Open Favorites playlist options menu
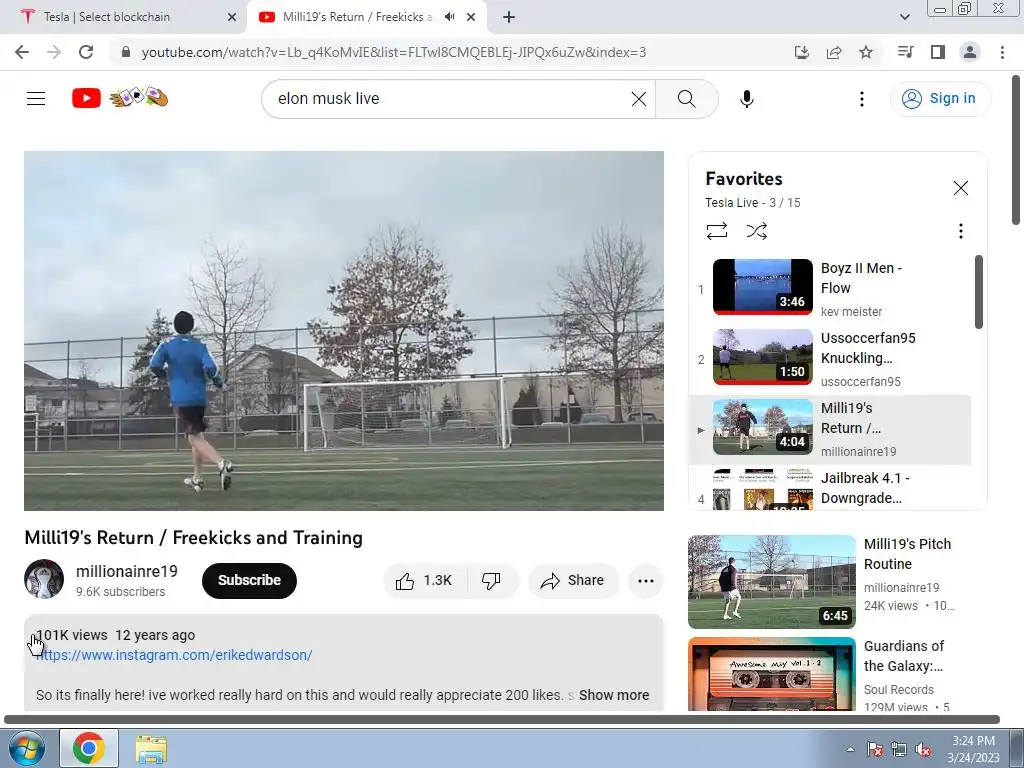The width and height of the screenshot is (1024, 768). click(961, 231)
